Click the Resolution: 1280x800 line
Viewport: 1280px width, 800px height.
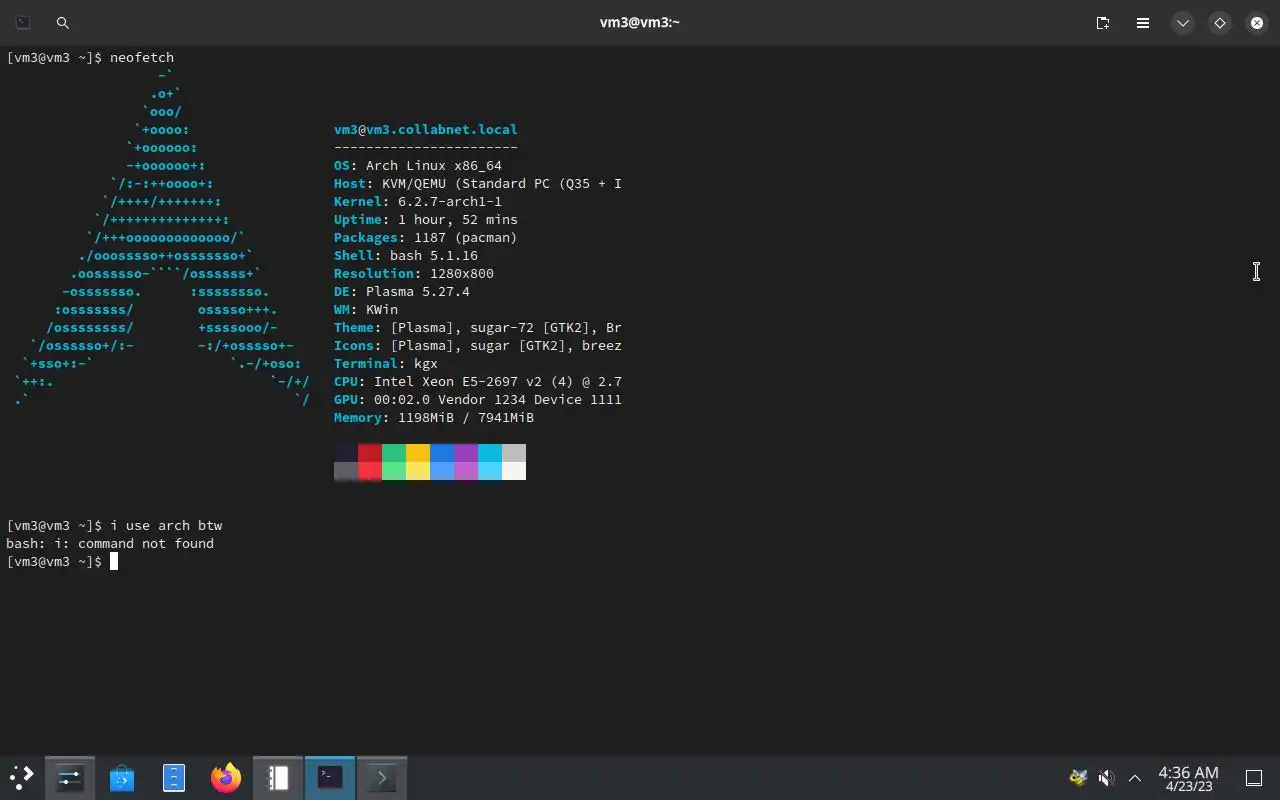tap(414, 273)
